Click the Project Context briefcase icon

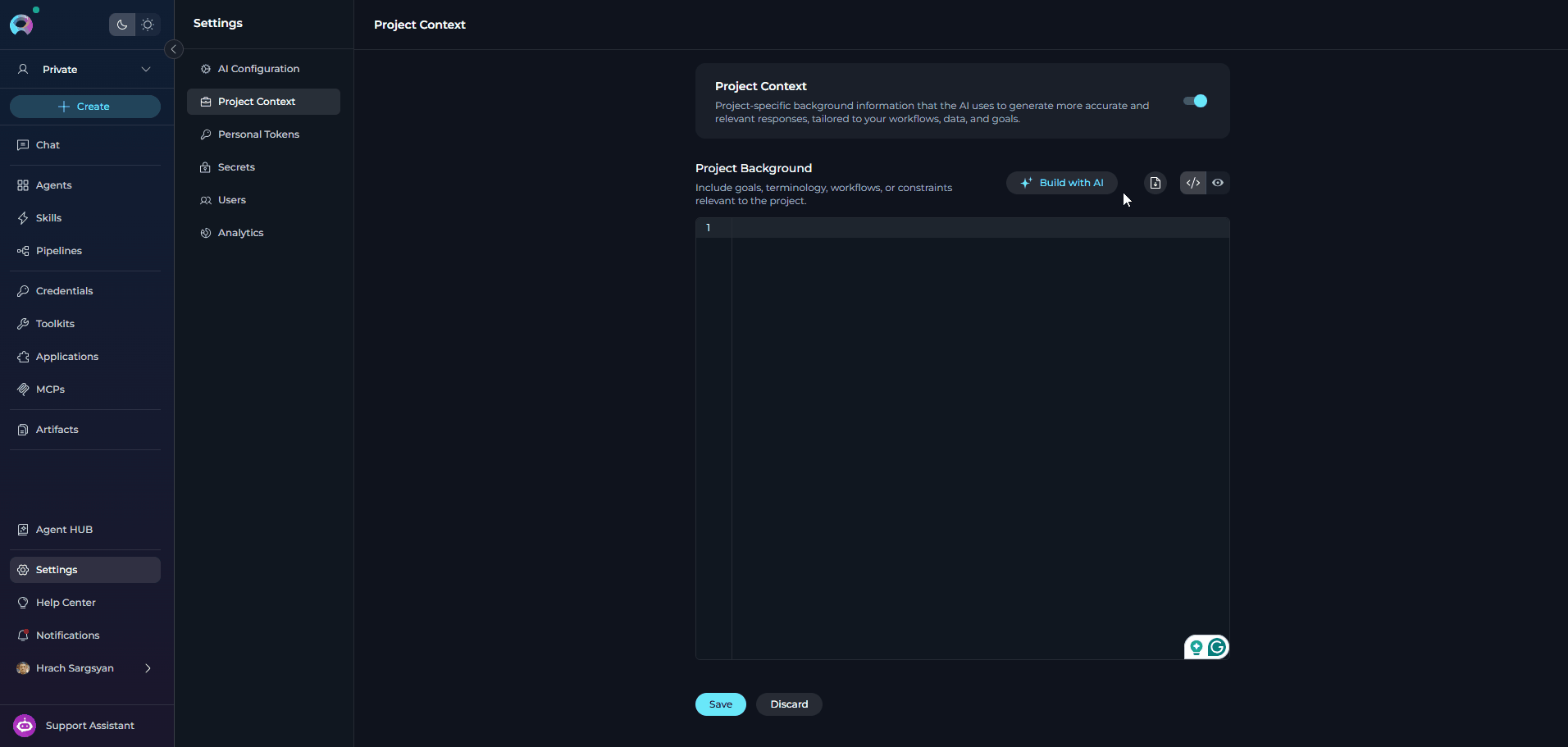(x=206, y=102)
